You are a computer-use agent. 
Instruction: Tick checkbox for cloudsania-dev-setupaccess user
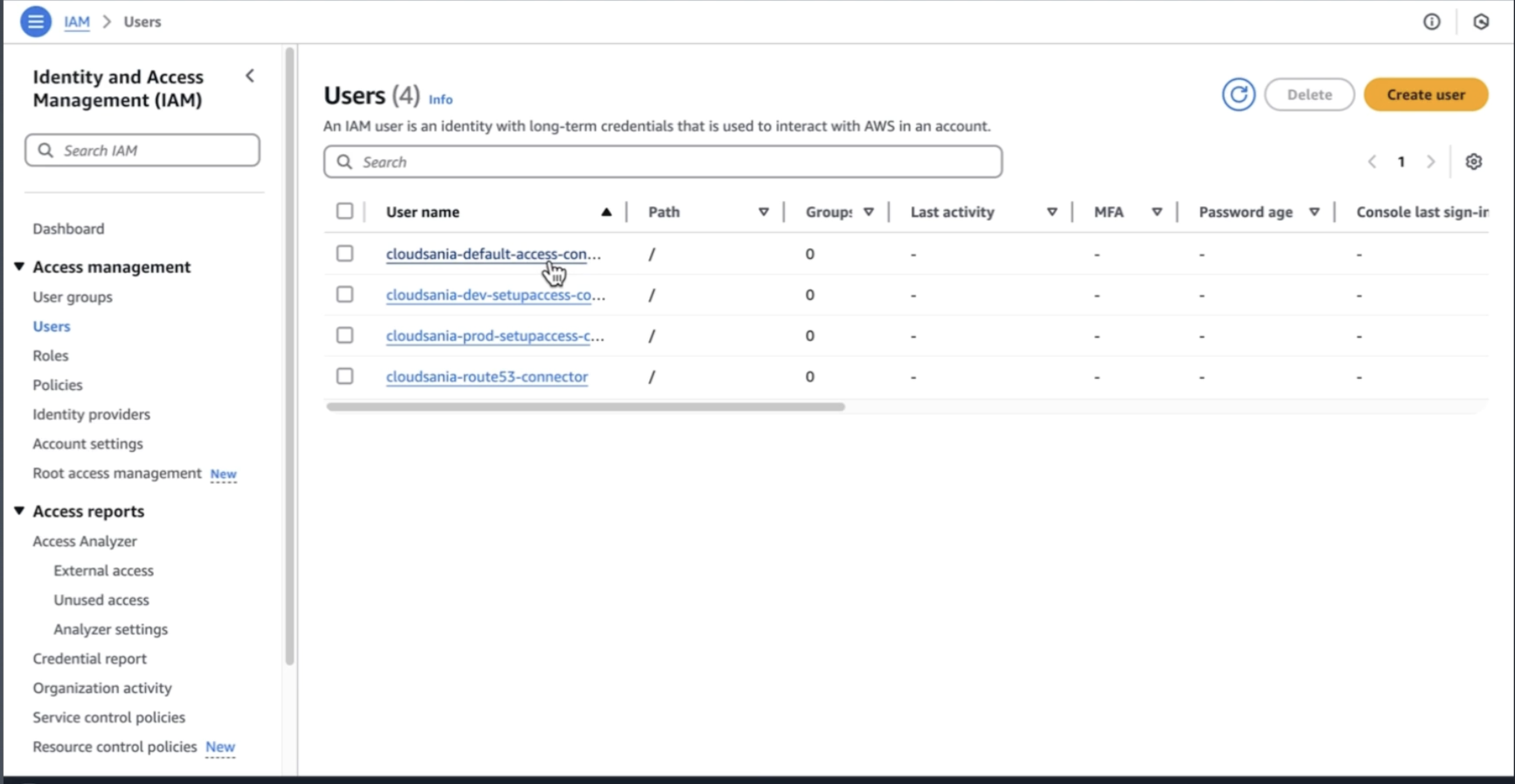(x=344, y=295)
